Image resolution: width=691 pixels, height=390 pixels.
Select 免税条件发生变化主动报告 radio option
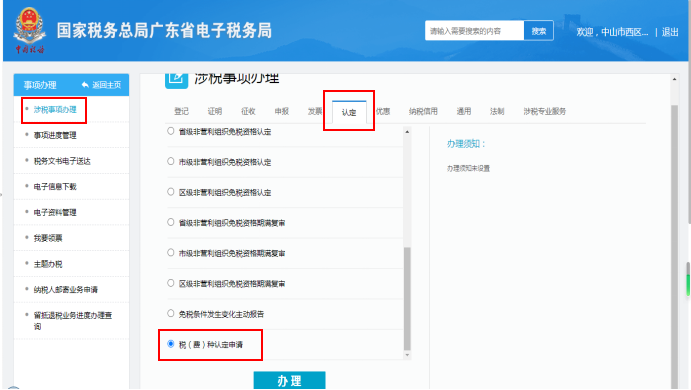(x=171, y=313)
